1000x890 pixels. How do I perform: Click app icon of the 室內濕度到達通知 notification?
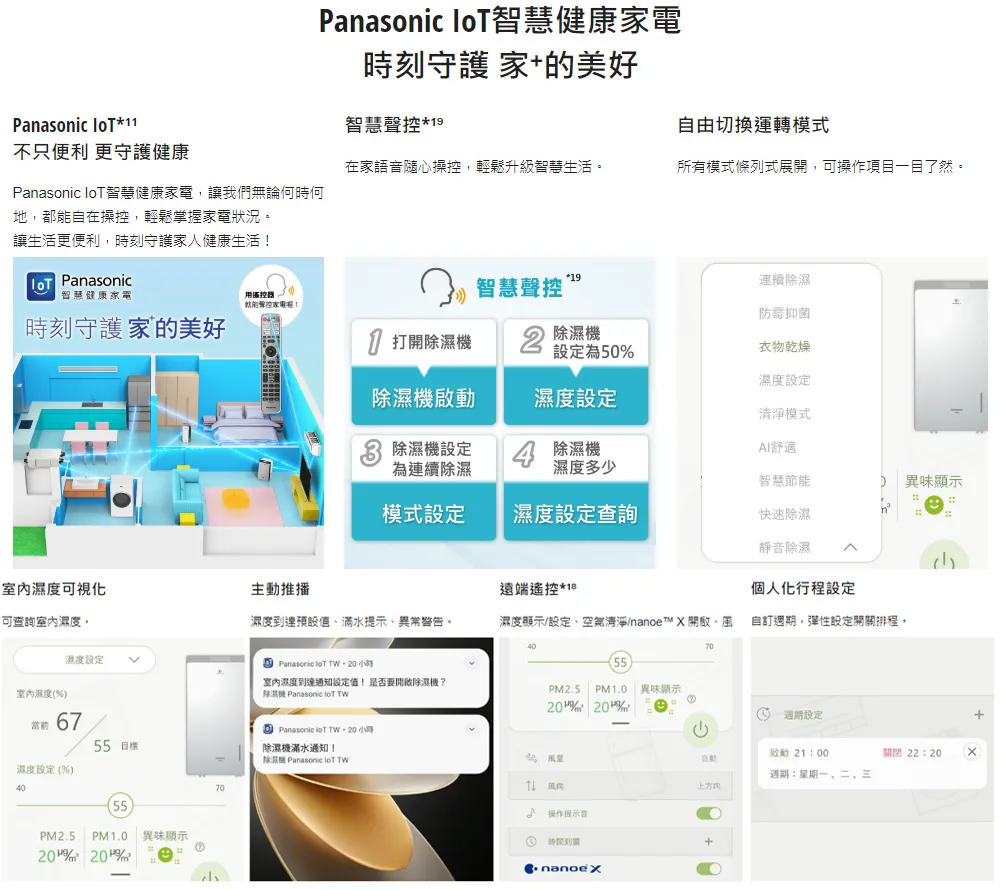(268, 663)
